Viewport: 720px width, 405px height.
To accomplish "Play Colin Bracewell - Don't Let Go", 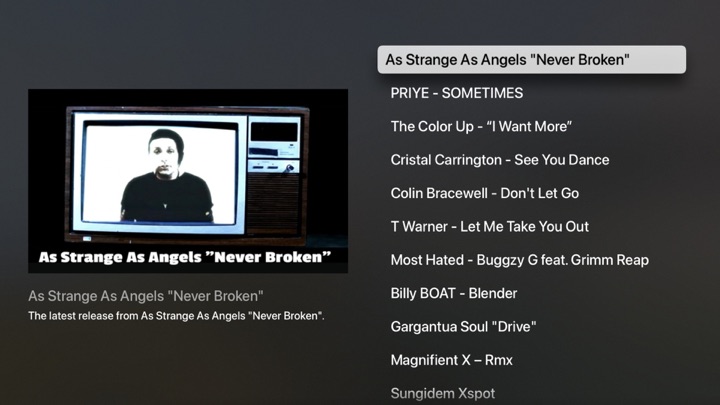I will pyautogui.click(x=485, y=193).
